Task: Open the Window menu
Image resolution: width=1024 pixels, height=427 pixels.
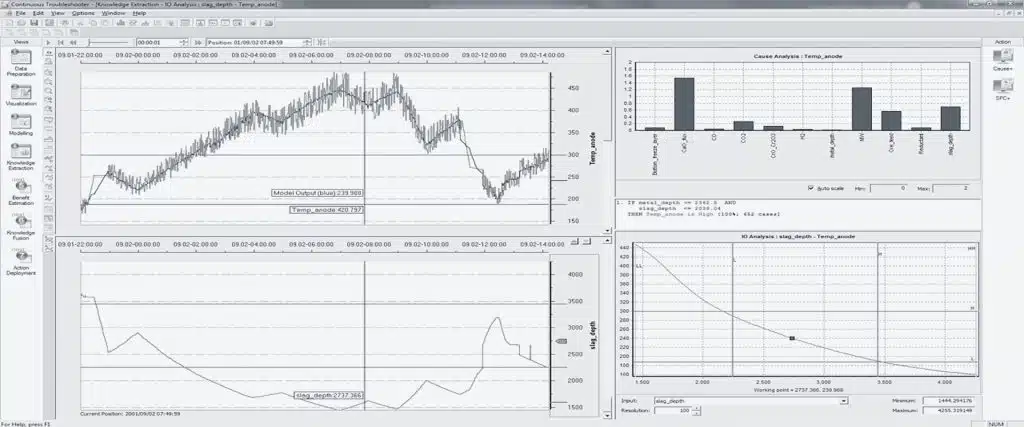Action: [x=113, y=13]
